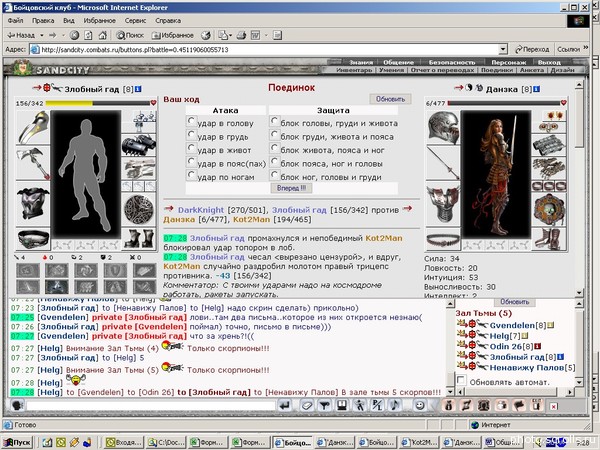Open address bar URL dropdown
The height and width of the screenshot is (450, 600).
(x=503, y=49)
